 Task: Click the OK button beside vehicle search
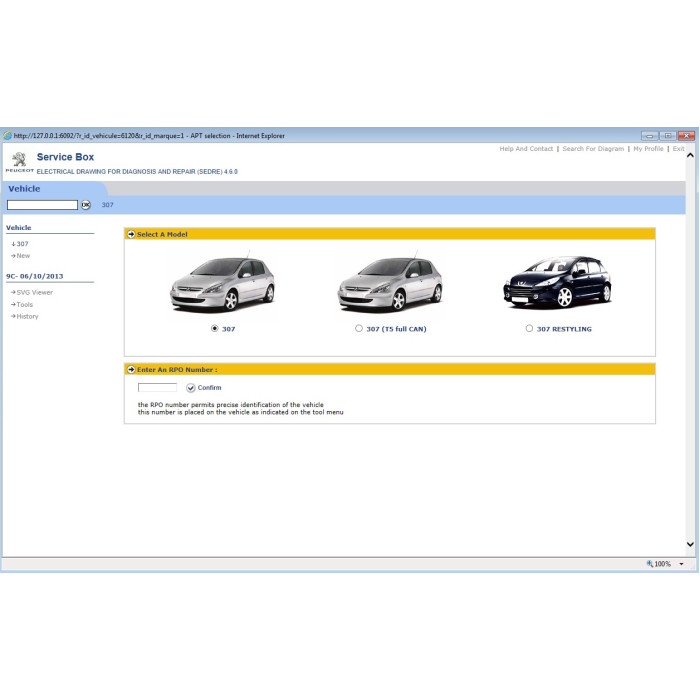point(86,205)
